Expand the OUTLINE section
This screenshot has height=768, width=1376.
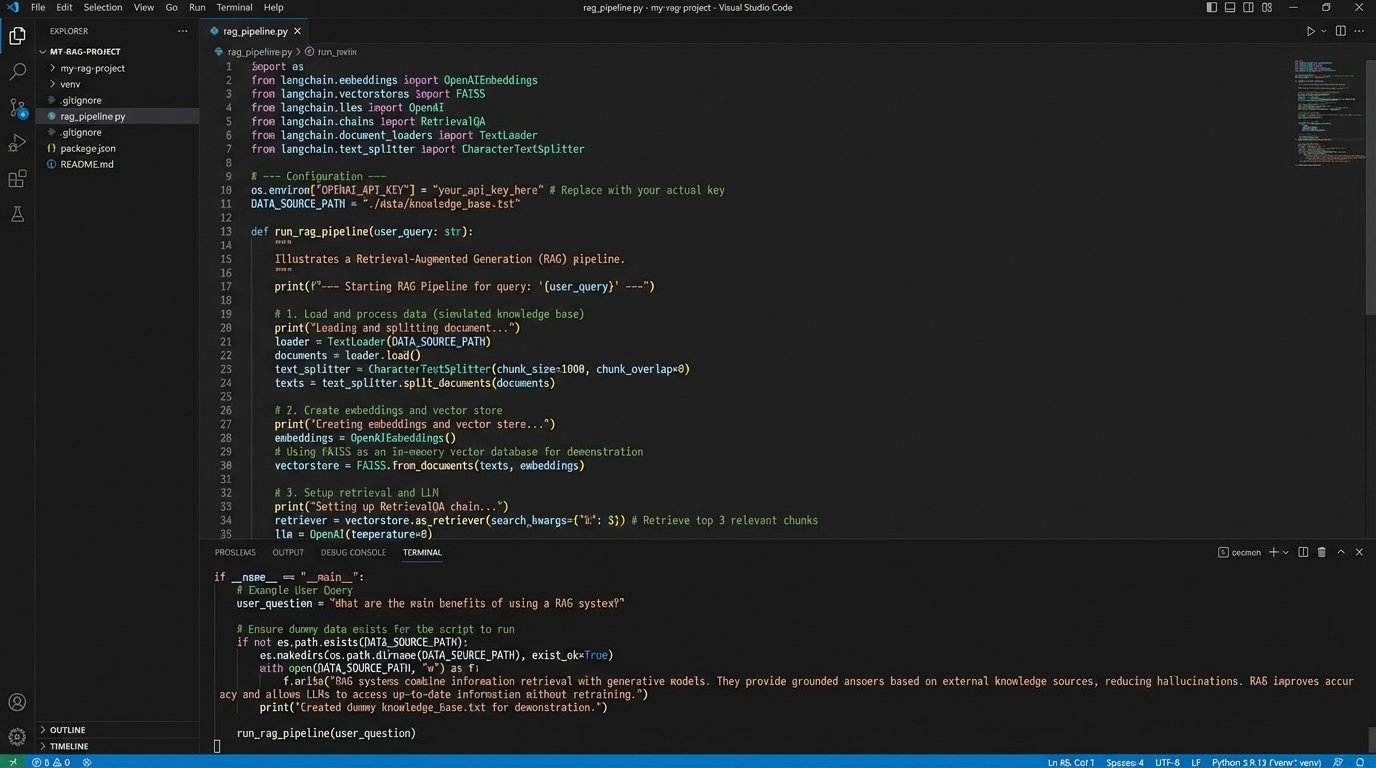(x=68, y=730)
